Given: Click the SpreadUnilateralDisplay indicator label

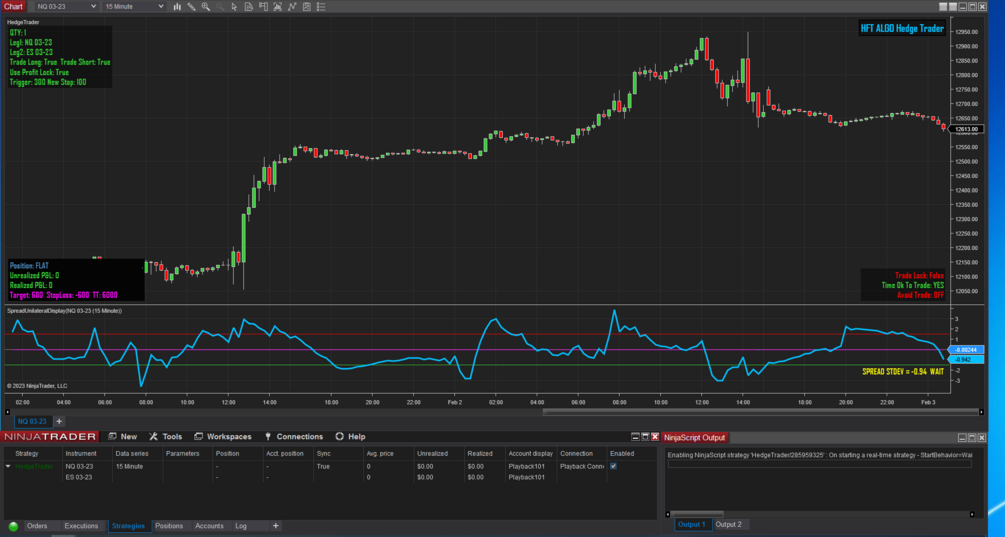Looking at the screenshot, I should tap(64, 311).
